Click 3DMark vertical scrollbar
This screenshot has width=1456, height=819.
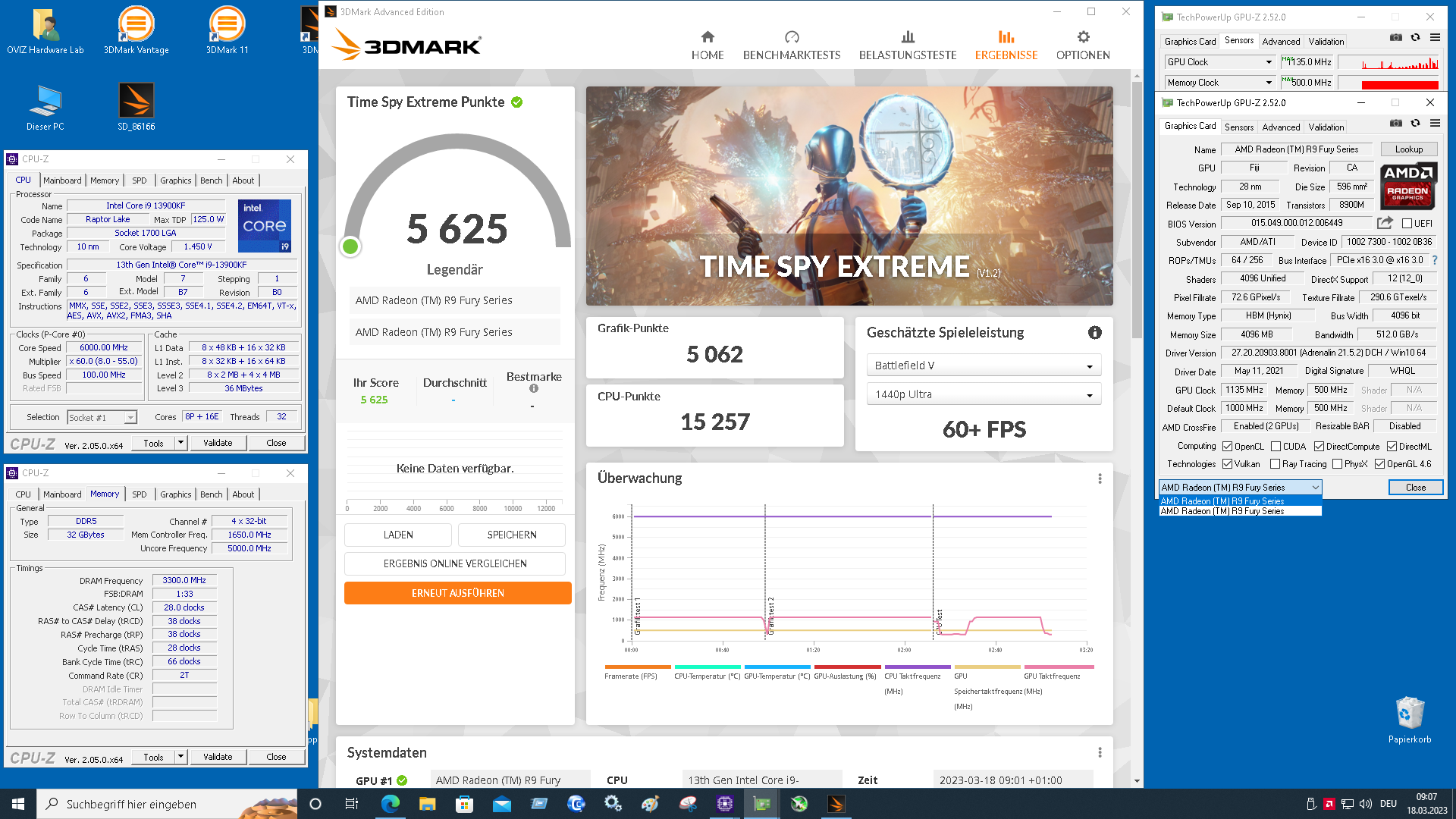click(1136, 210)
